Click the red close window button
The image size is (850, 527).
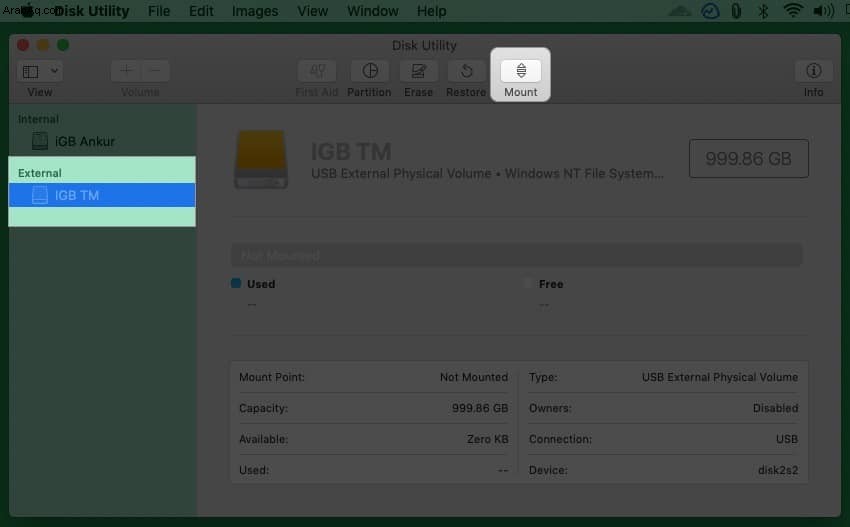click(x=23, y=45)
